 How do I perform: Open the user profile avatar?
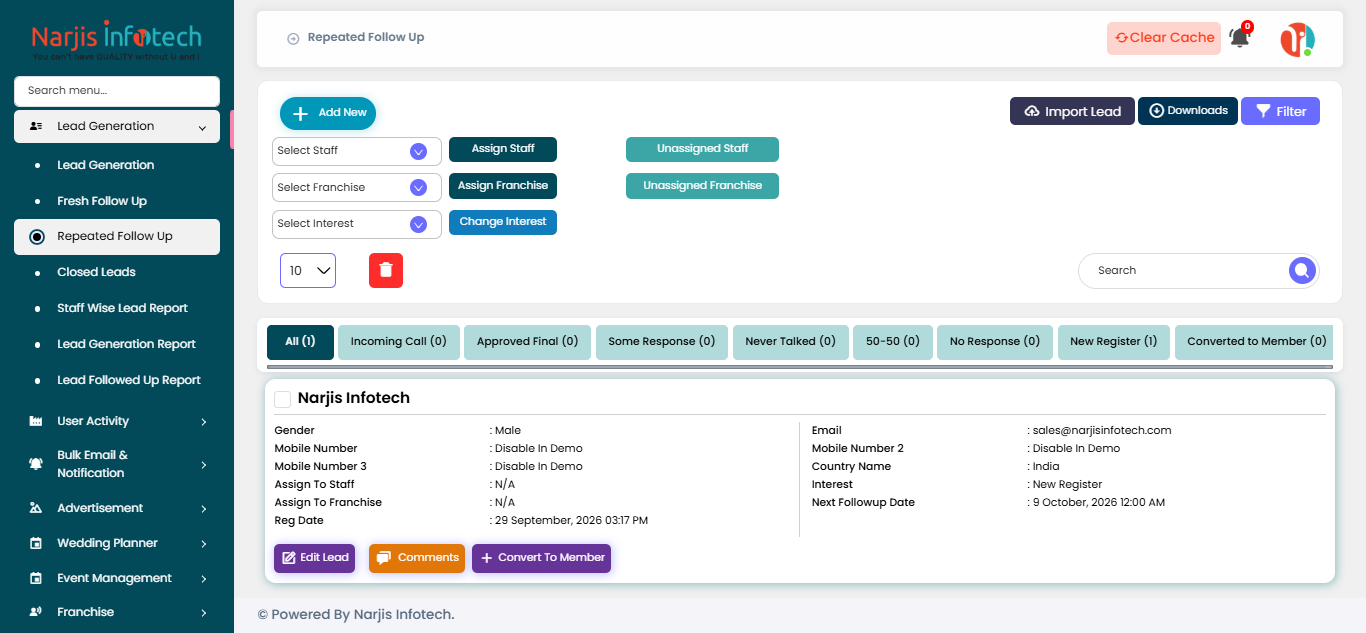pos(1297,39)
